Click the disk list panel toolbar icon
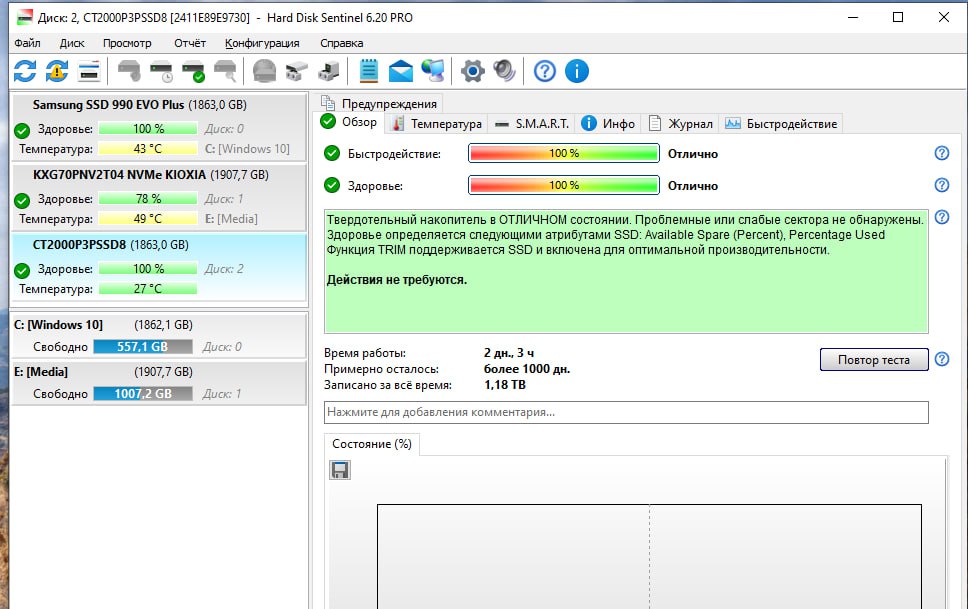 point(89,71)
